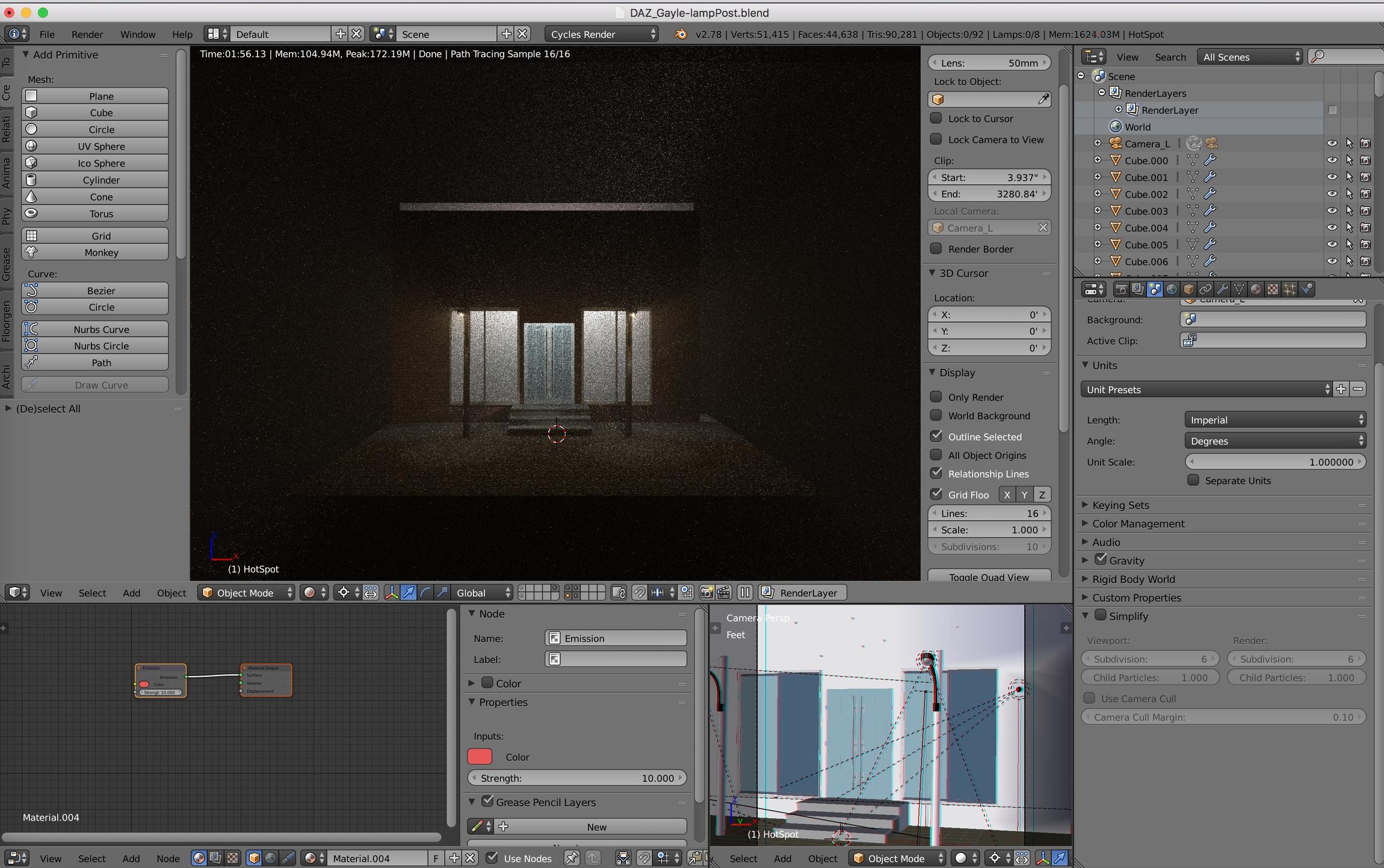
Task: Click the Emission Strength slider field
Action: click(x=577, y=778)
